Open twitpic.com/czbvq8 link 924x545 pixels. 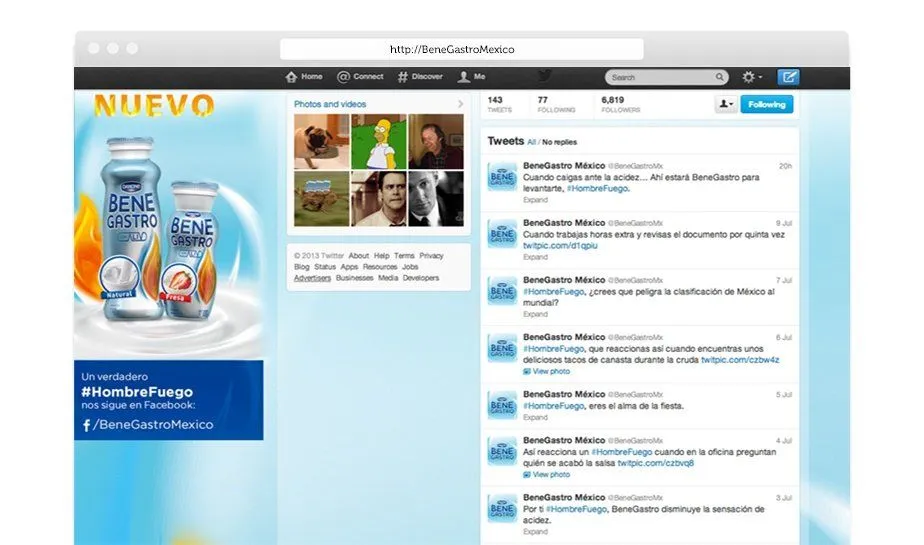tap(655, 463)
